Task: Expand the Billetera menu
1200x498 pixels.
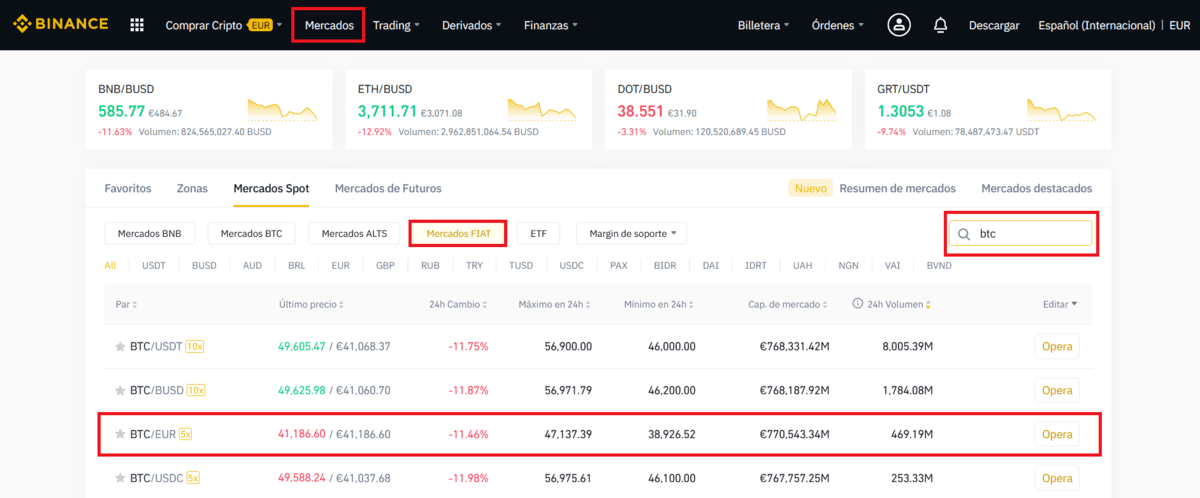Action: [x=763, y=25]
